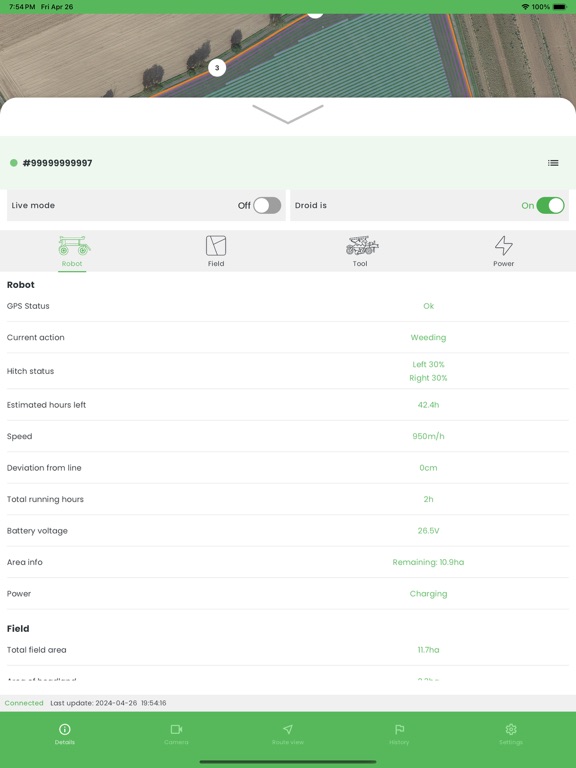The height and width of the screenshot is (768, 576).
Task: Open the Route view arrow icon
Action: click(x=288, y=729)
